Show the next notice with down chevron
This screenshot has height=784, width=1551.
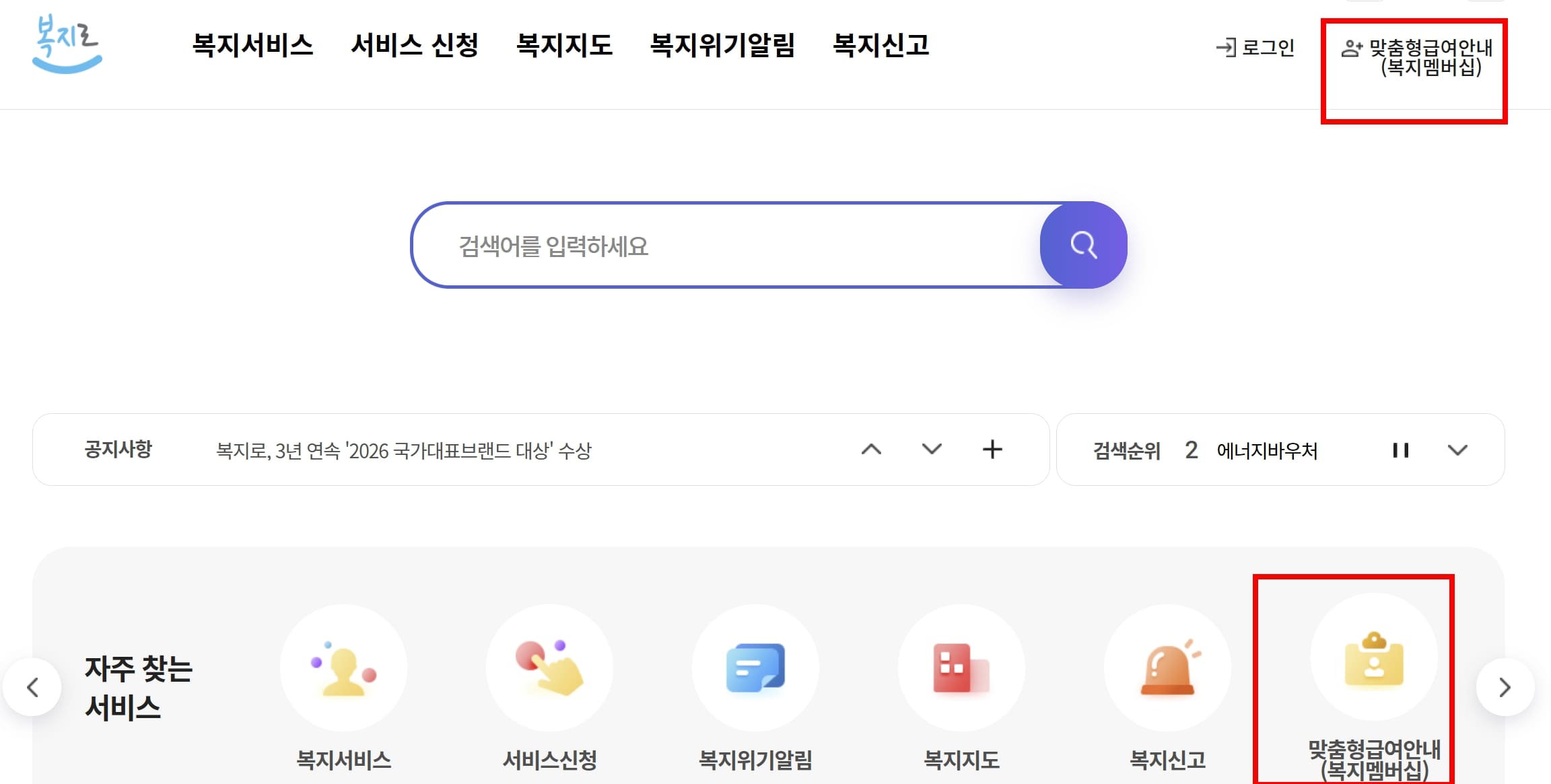point(932,449)
